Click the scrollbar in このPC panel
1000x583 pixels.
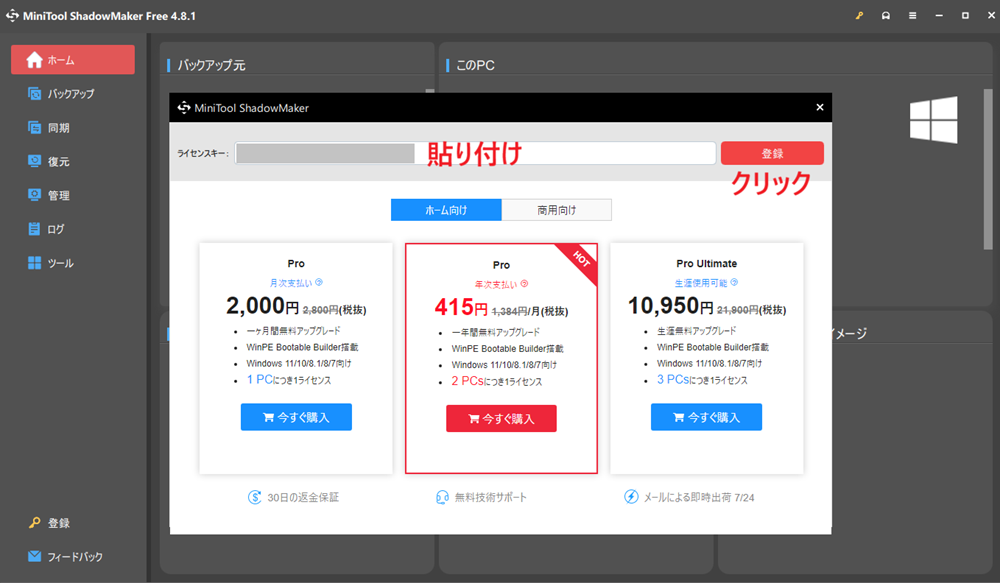(988, 169)
